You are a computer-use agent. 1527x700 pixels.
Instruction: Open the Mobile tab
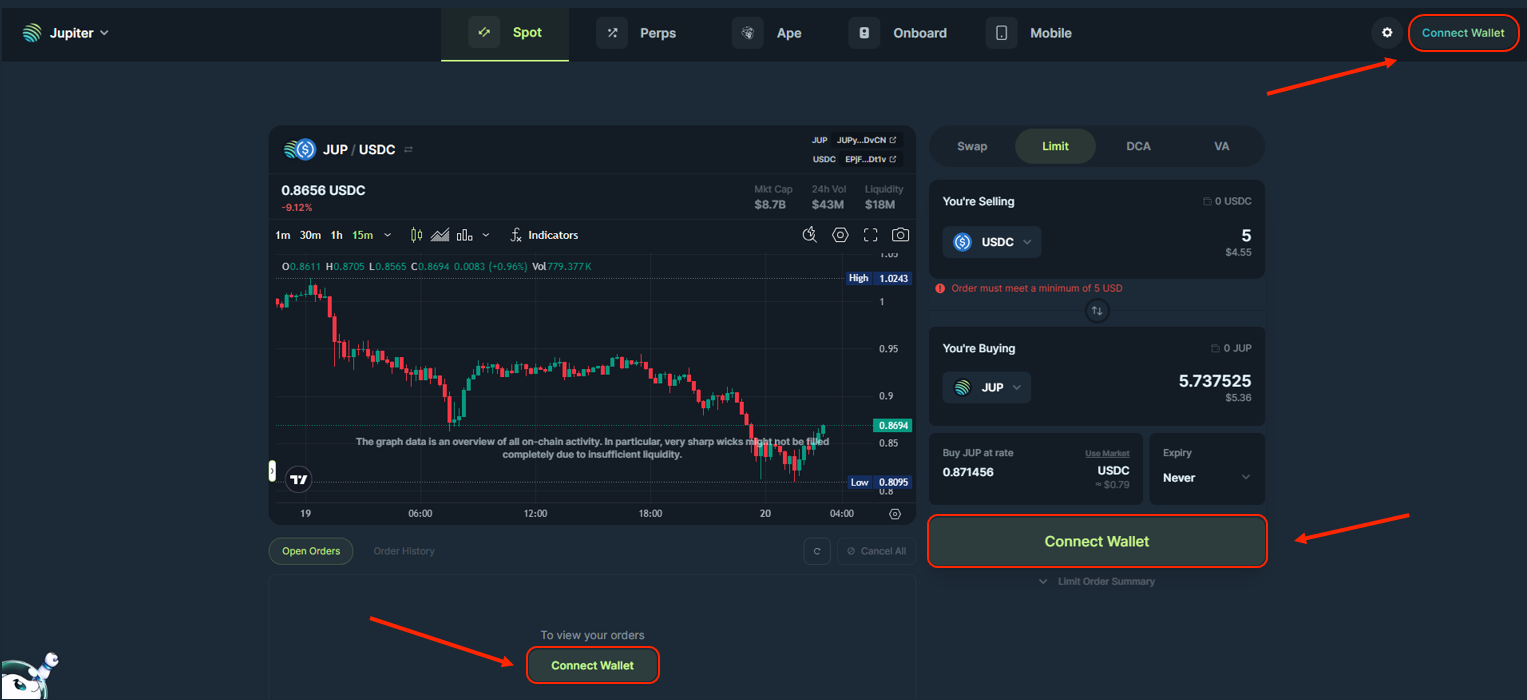point(1029,33)
